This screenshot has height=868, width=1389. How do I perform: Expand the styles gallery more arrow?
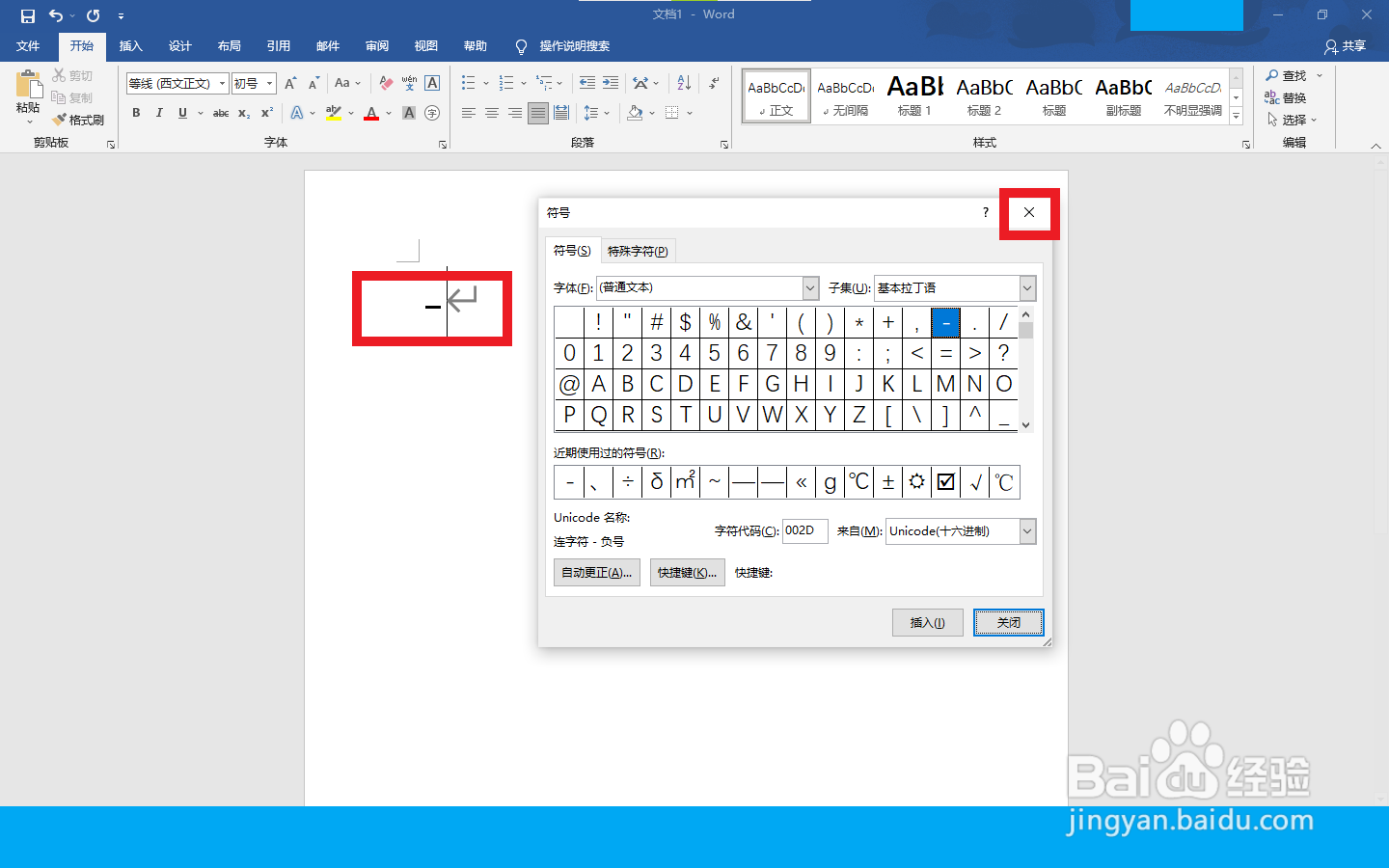[1237, 117]
